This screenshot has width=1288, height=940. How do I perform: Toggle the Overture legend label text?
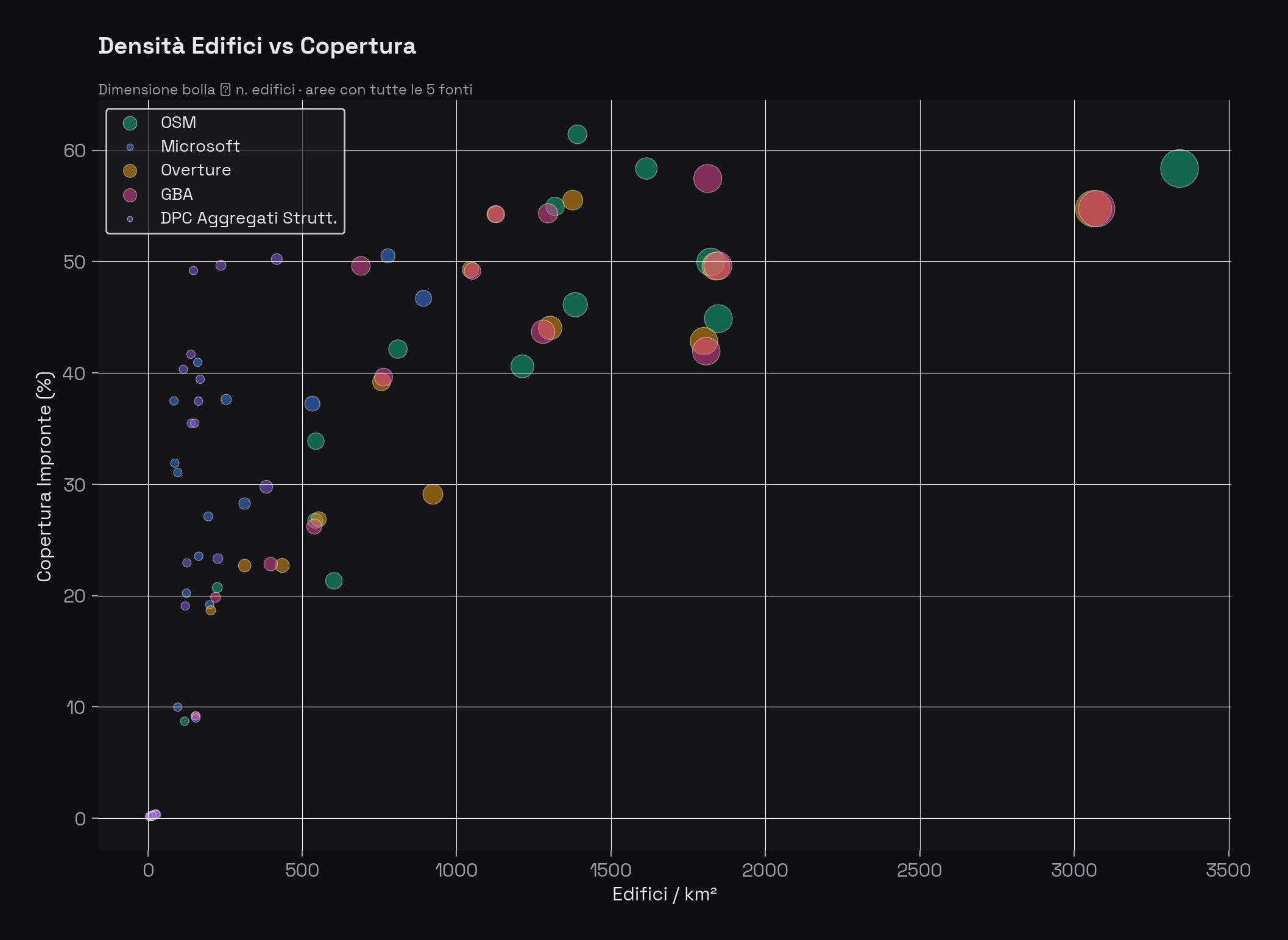pos(196,170)
